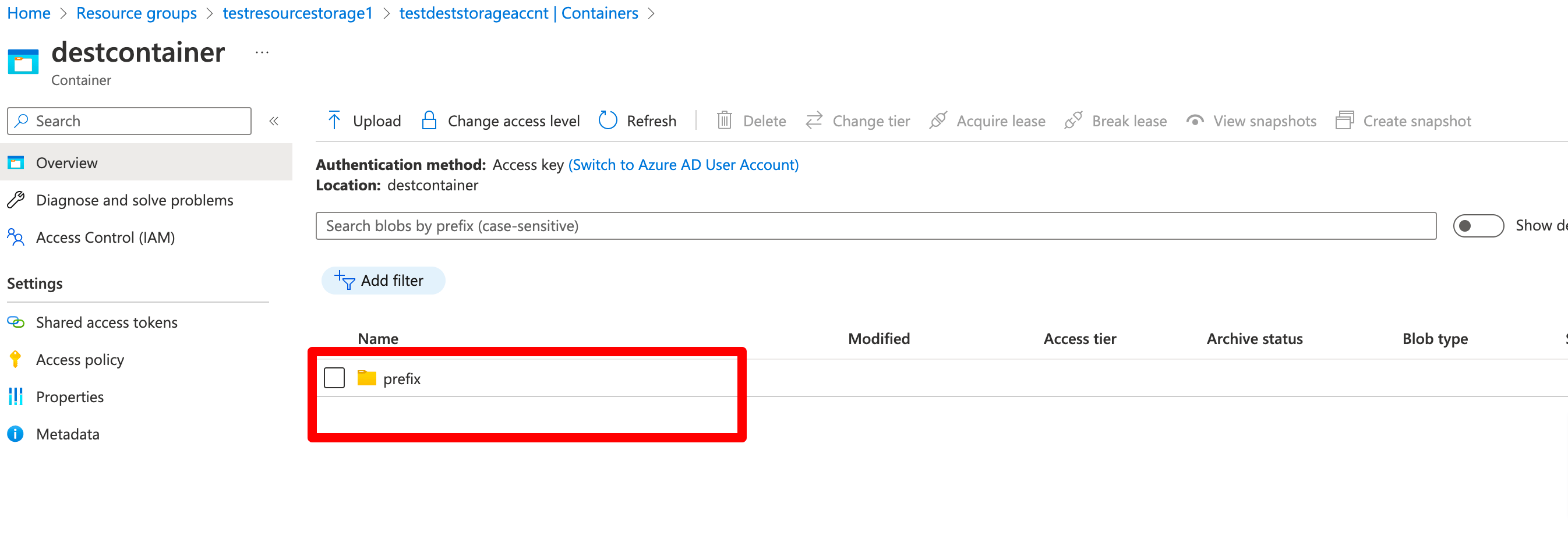
Task: Click the Refresh circular arrow icon
Action: 608,120
